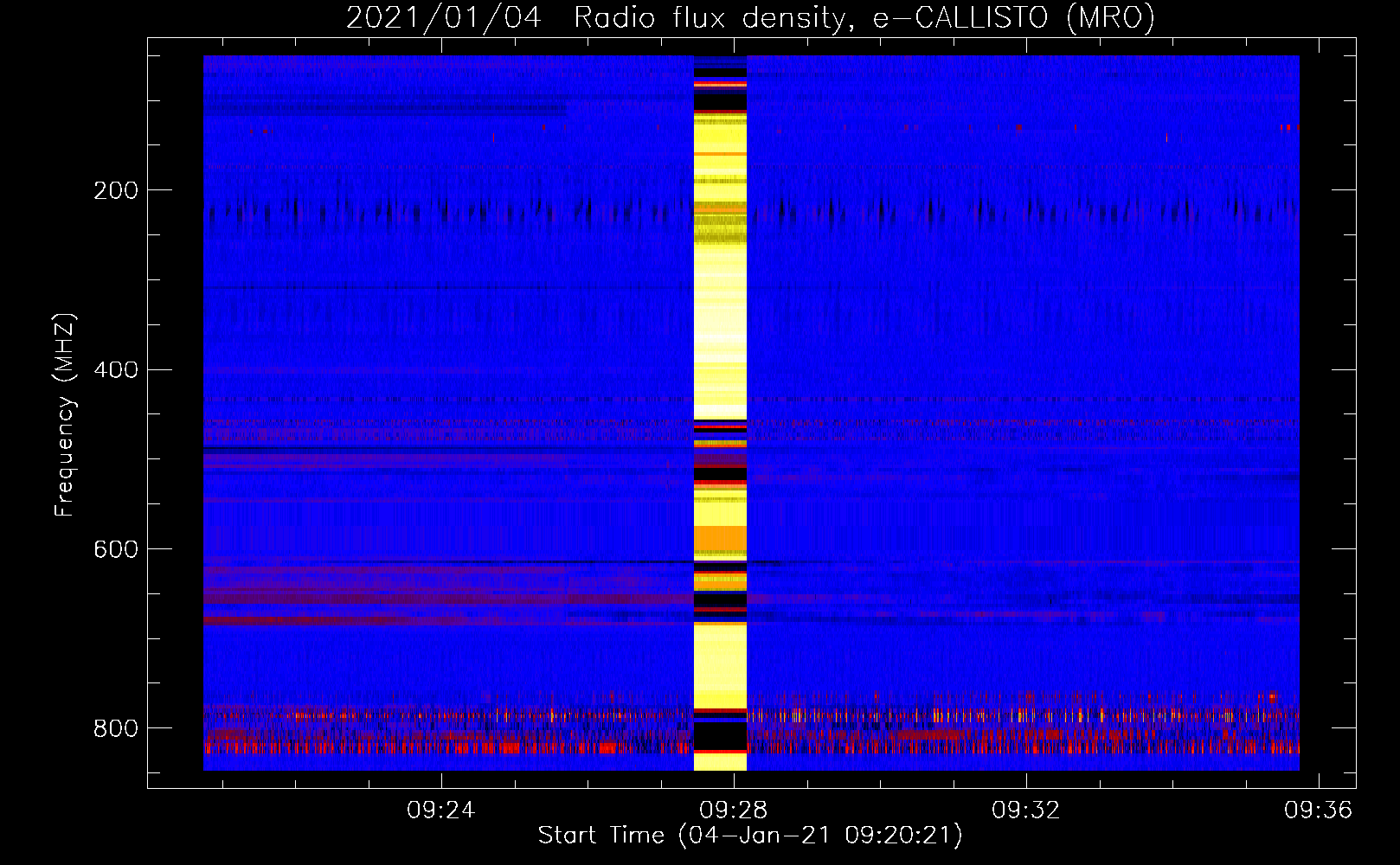
Task: Click the 800 frequency tick label
Action: 116,728
